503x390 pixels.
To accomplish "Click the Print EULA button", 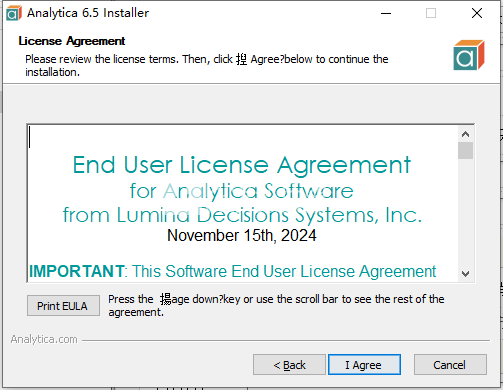I will 63,305.
